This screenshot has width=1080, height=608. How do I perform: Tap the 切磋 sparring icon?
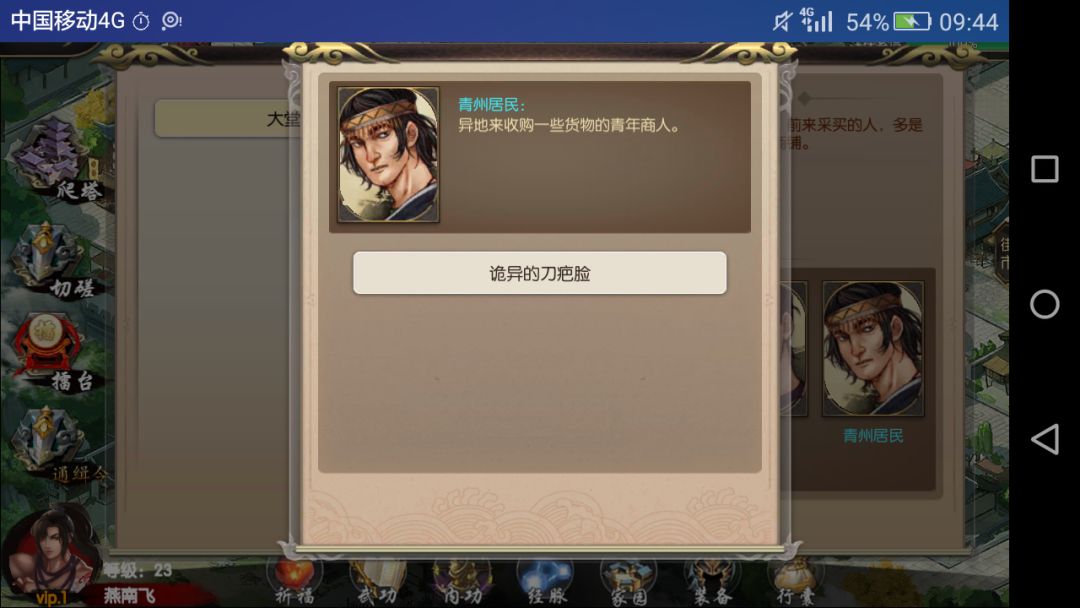click(54, 260)
